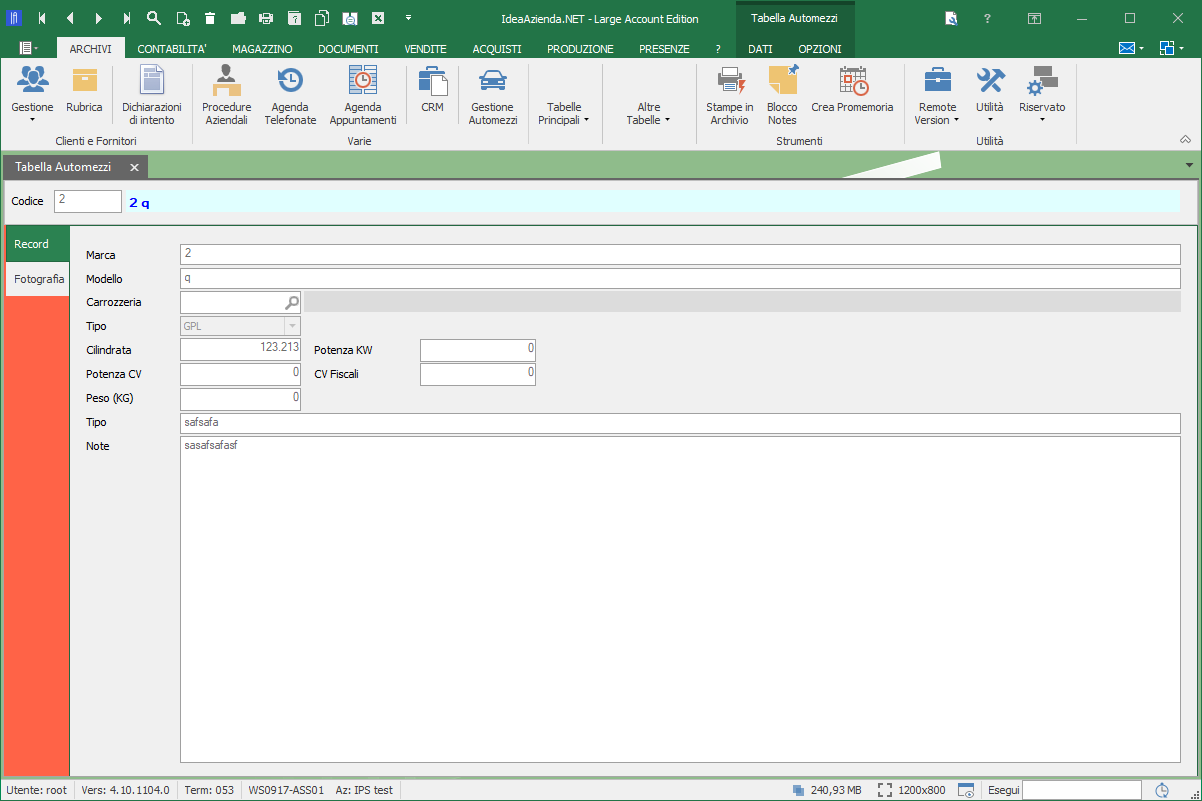
Task: Create new record document-plus icon
Action: tap(182, 18)
